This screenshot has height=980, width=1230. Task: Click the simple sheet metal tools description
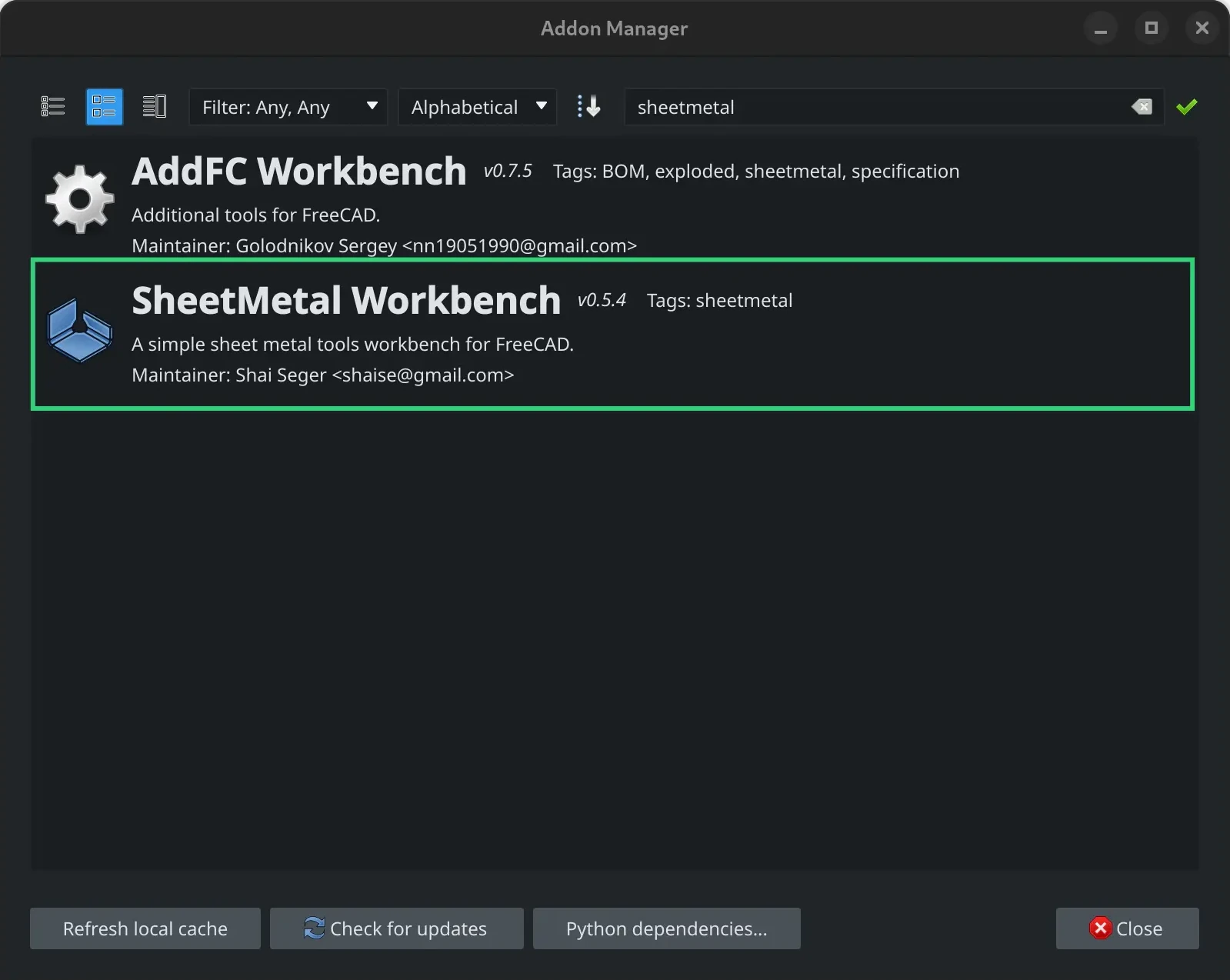click(x=352, y=344)
